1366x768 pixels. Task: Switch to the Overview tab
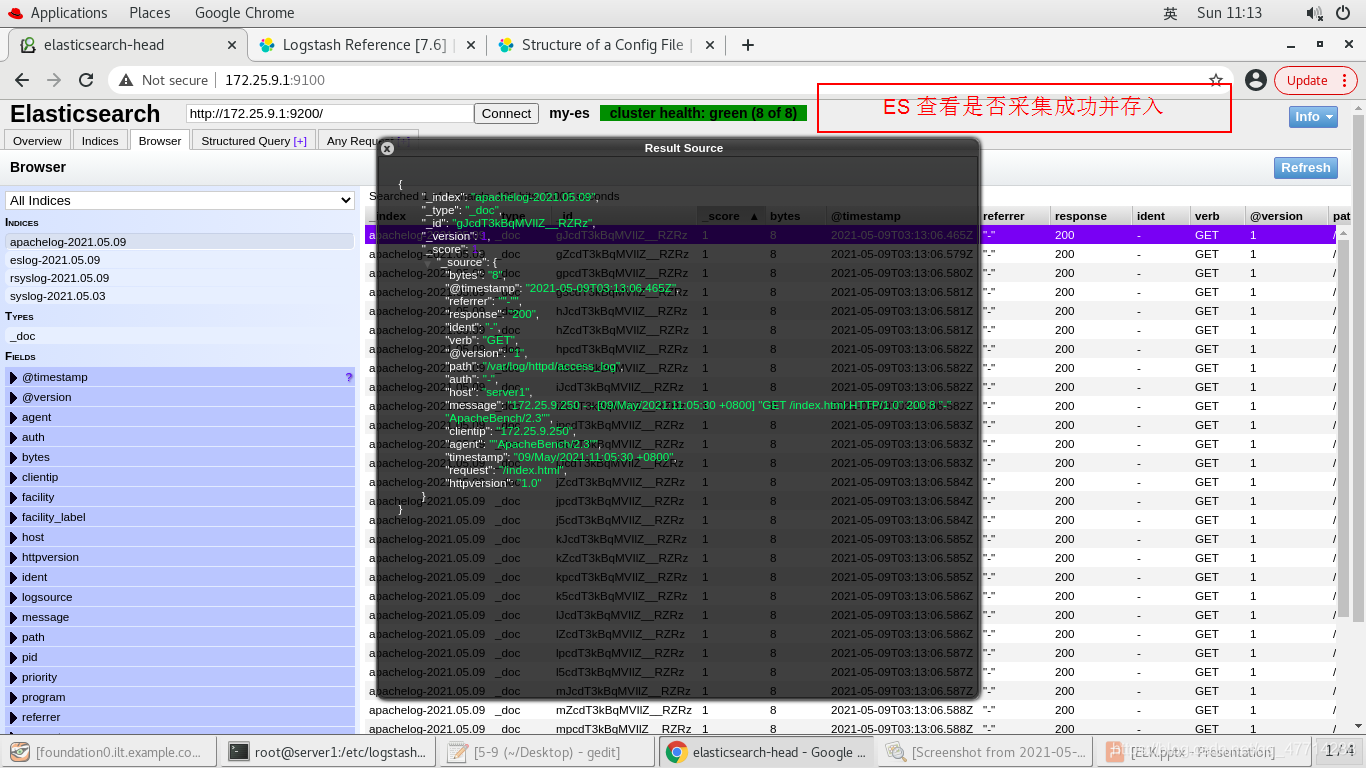click(37, 141)
